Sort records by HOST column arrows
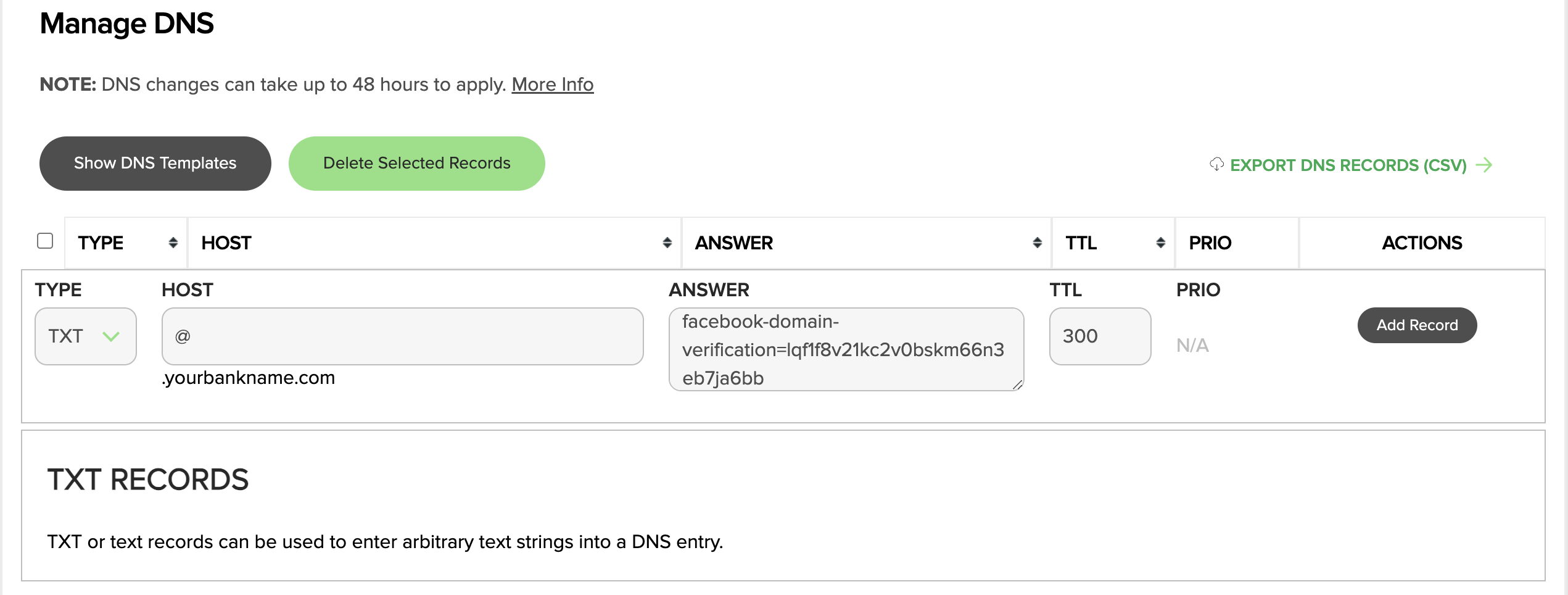 tap(667, 243)
